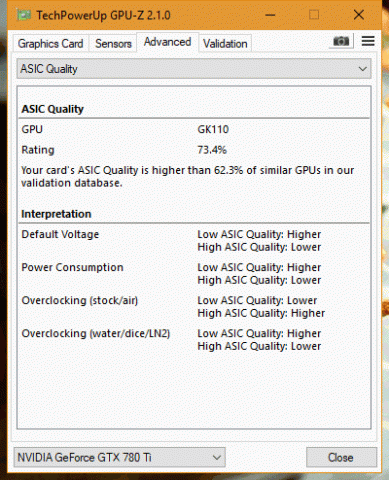Image resolution: width=389 pixels, height=480 pixels.
Task: Minimize the GPU-Z window
Action: pyautogui.click(x=270, y=15)
